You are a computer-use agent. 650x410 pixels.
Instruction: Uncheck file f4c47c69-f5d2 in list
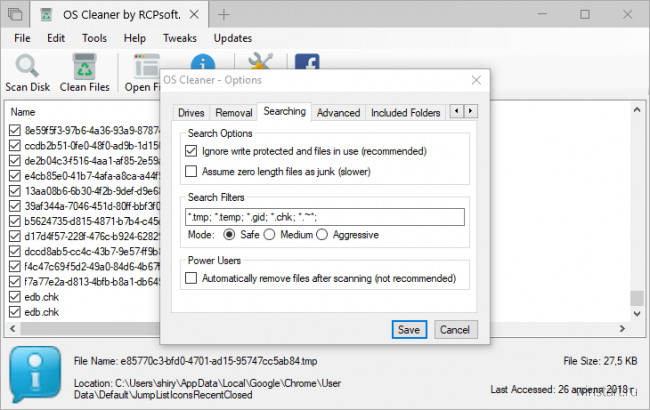pos(15,266)
